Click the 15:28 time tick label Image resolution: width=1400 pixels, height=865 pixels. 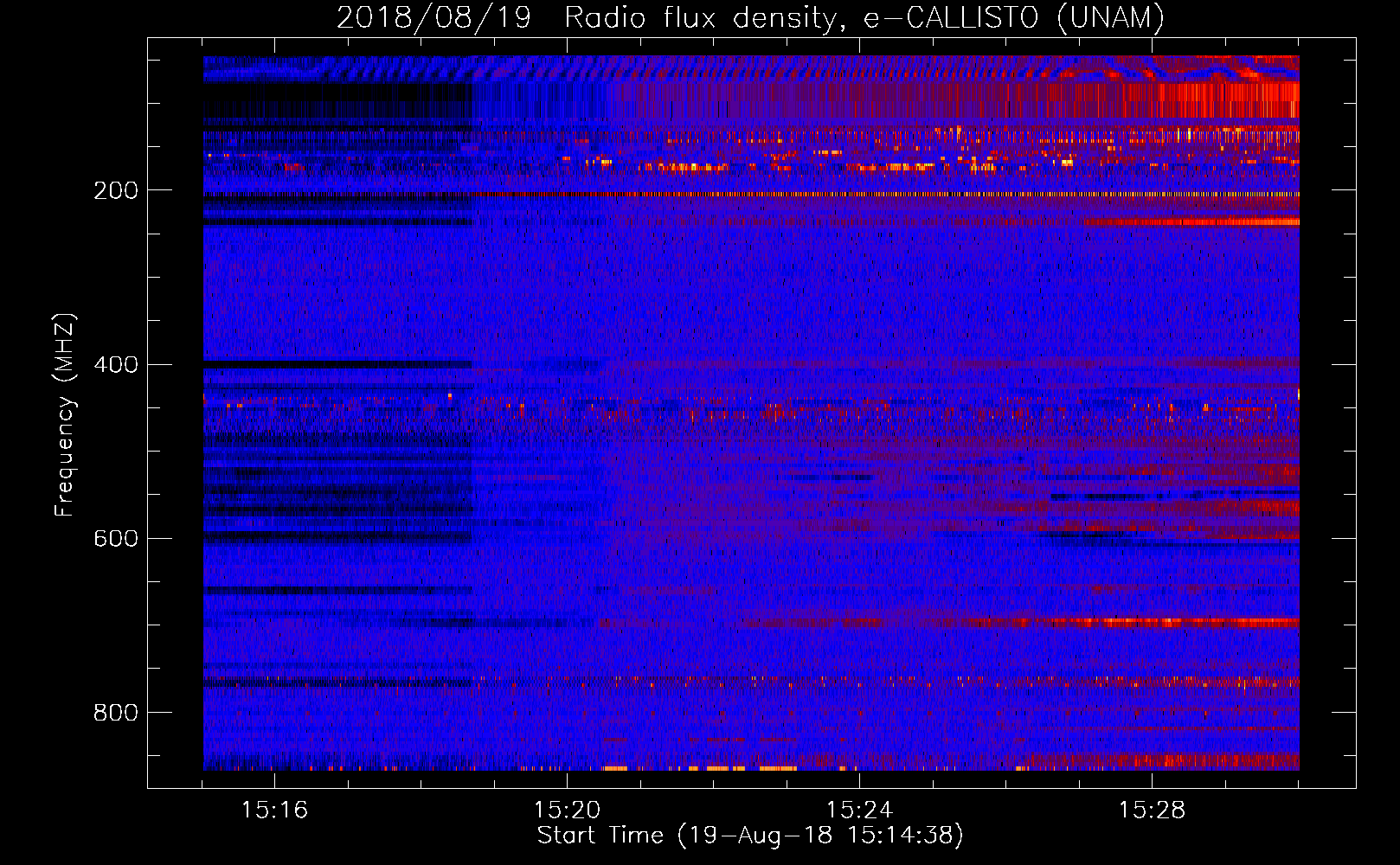[1152, 810]
